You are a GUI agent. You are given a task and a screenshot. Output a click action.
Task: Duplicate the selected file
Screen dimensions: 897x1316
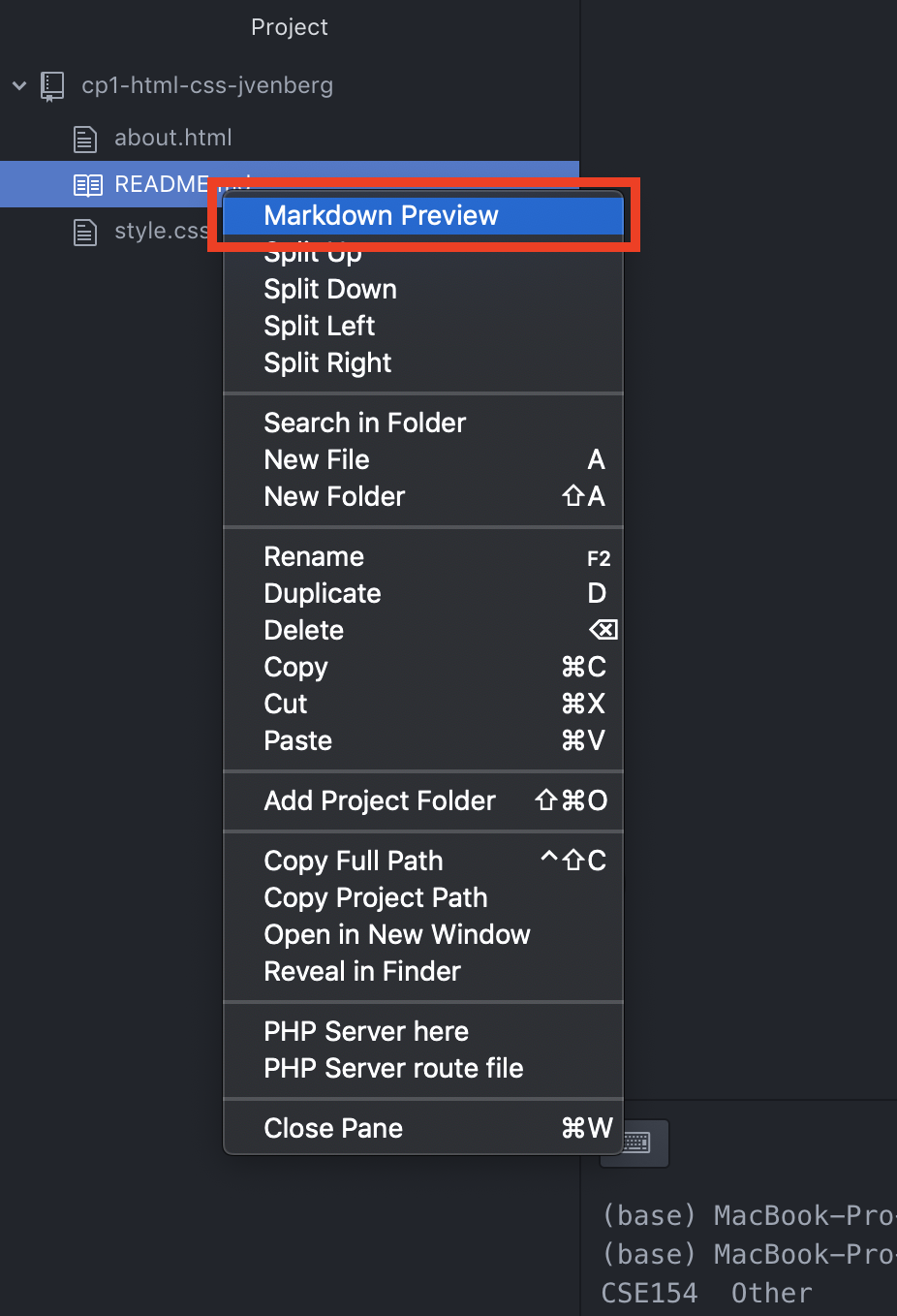[323, 593]
